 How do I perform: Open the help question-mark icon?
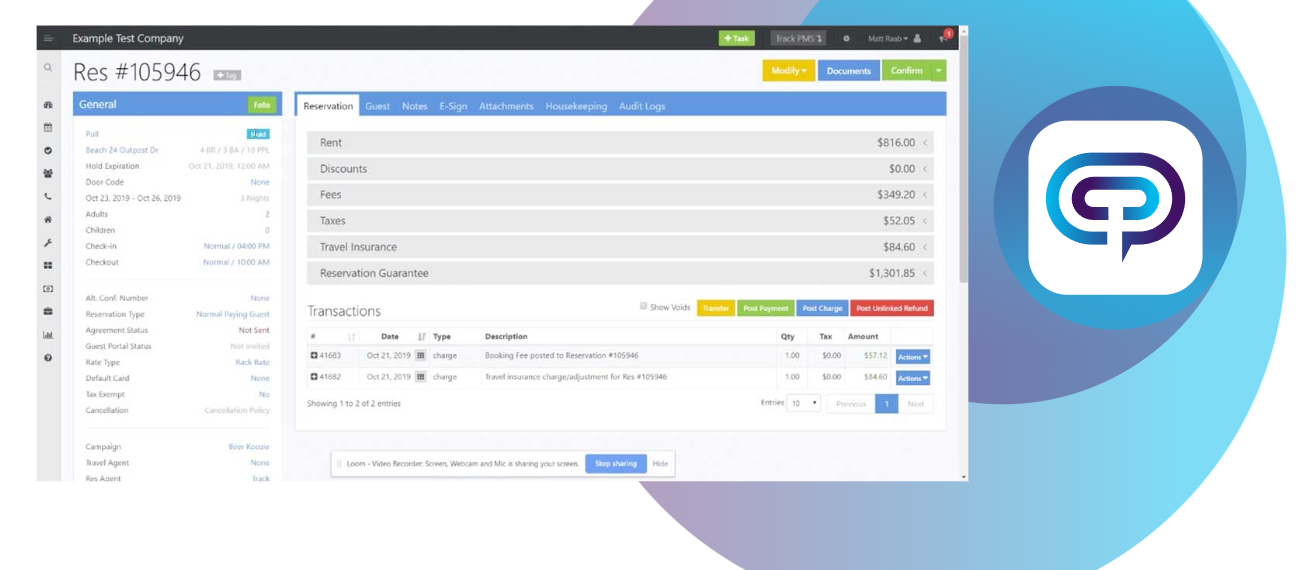coord(47,357)
